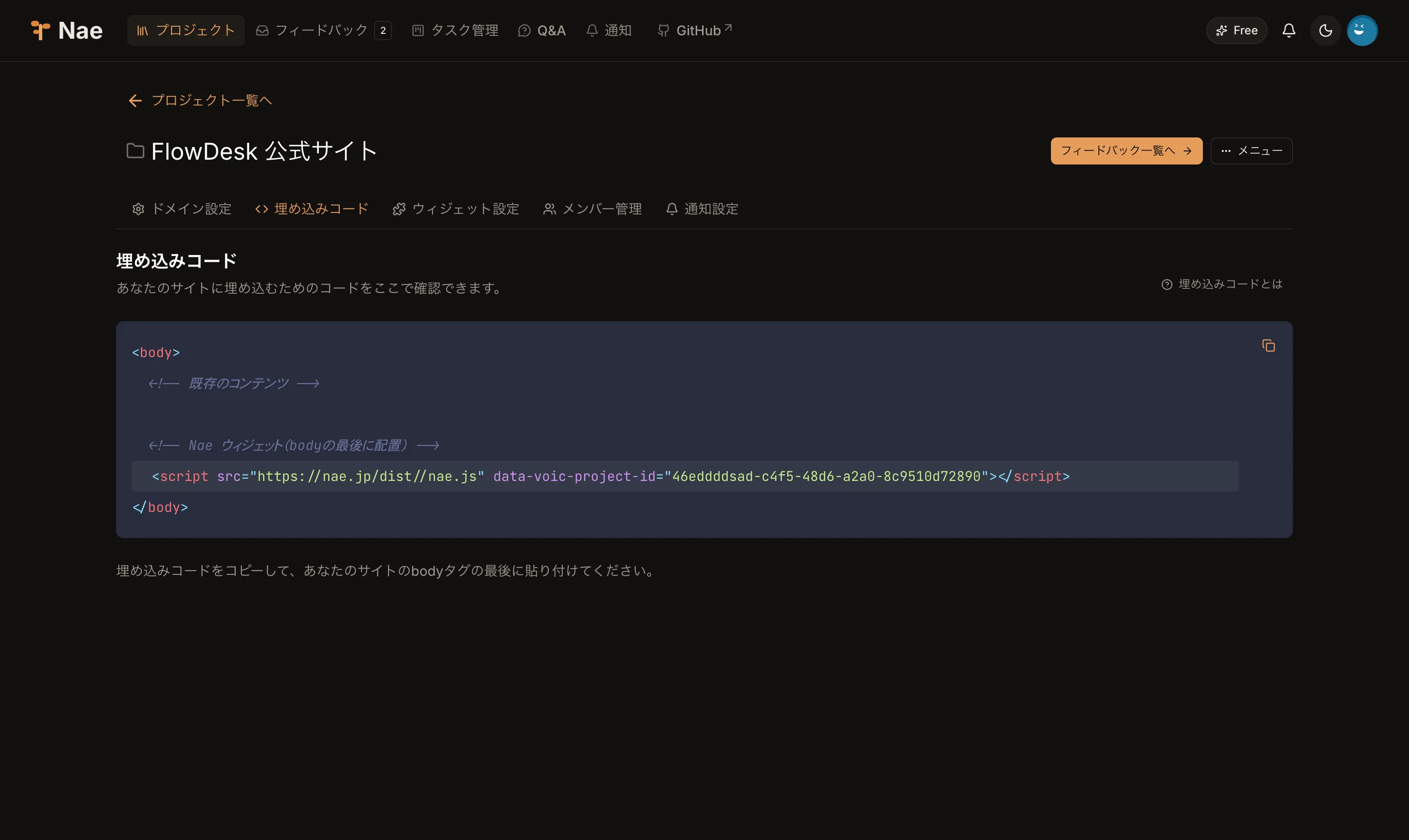Open the GitHub external link
1409x840 pixels.
click(694, 30)
